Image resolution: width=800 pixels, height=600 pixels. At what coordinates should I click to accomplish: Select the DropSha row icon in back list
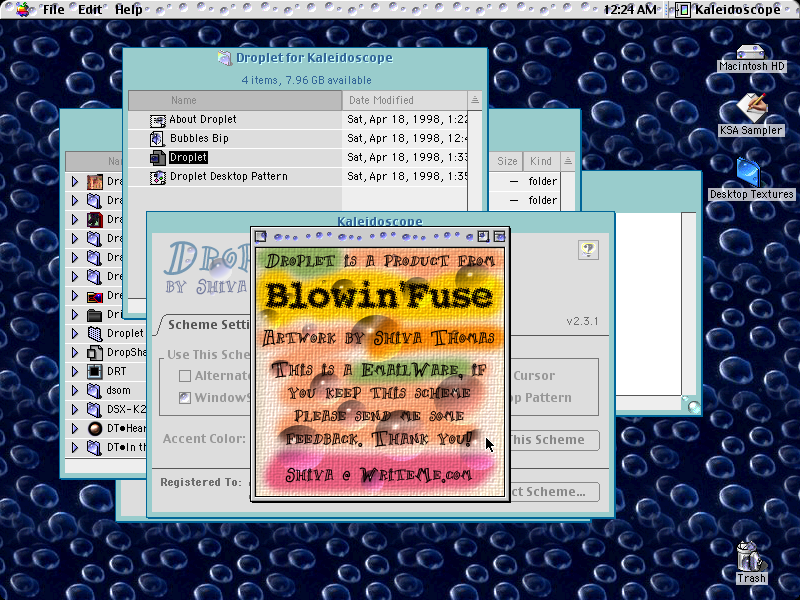95,353
